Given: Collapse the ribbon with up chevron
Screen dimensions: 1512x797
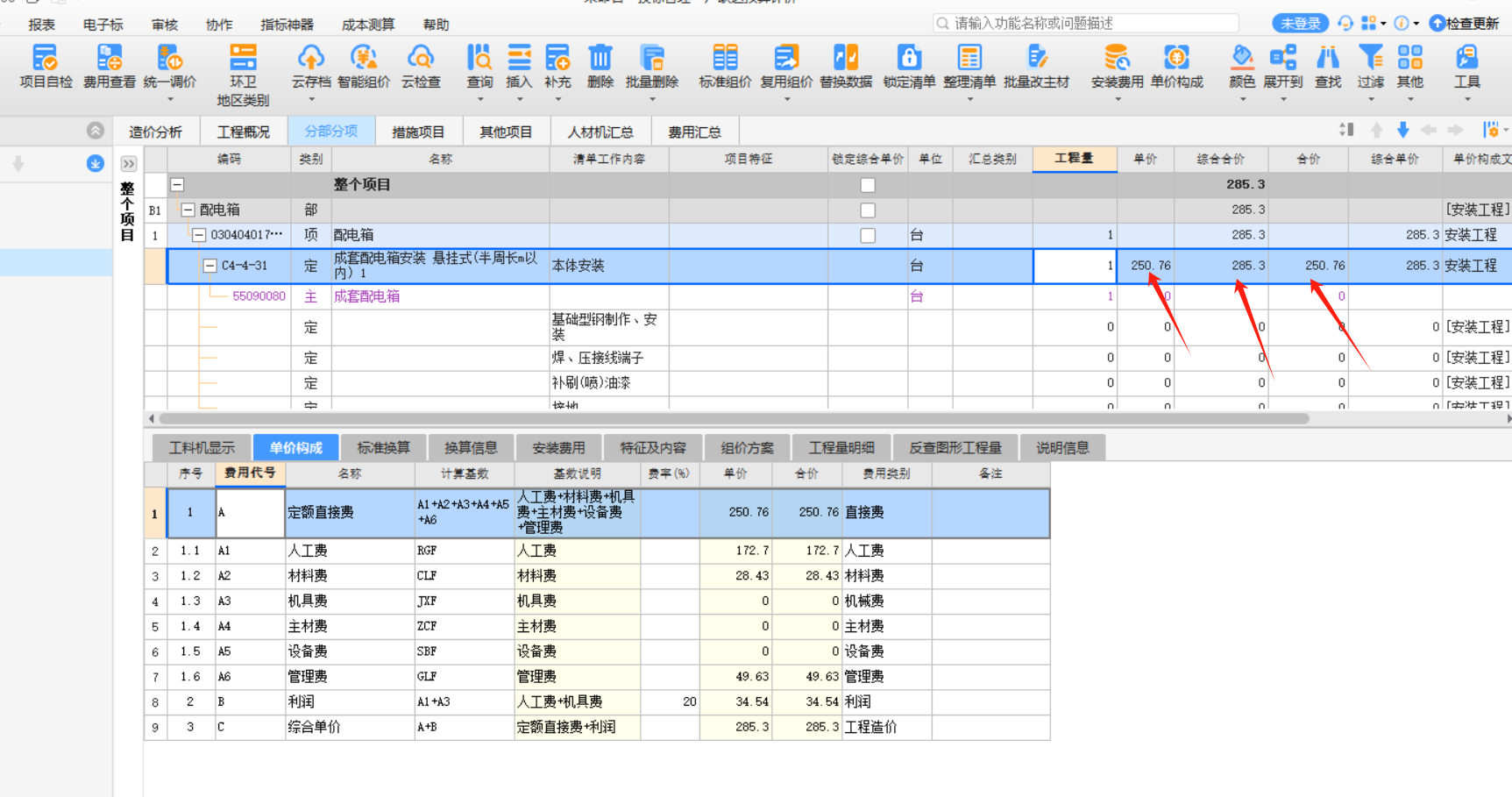Looking at the screenshot, I should tap(96, 131).
